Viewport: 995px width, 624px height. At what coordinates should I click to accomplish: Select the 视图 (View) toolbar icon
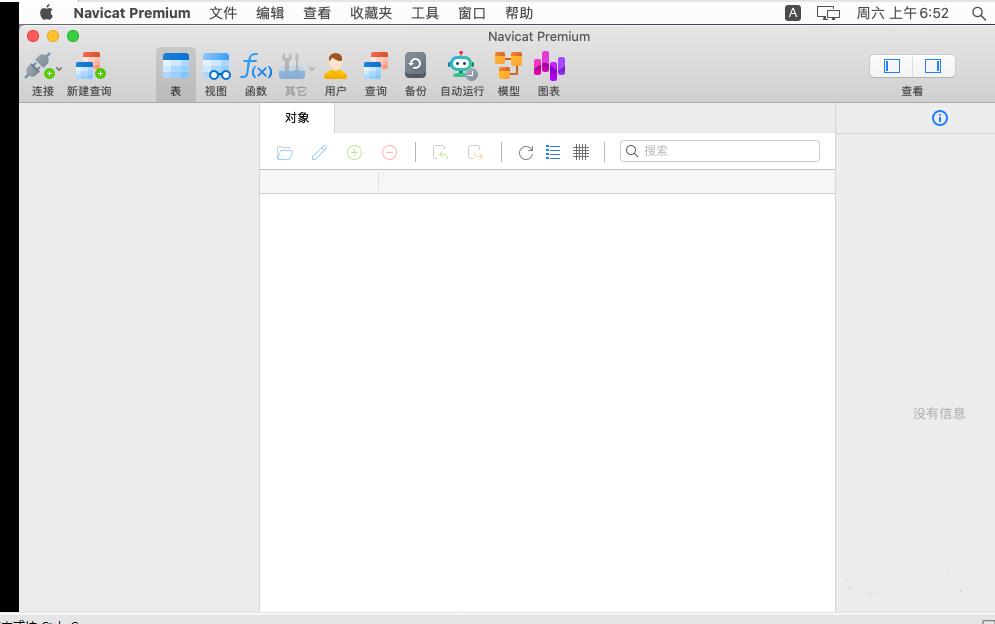(216, 68)
